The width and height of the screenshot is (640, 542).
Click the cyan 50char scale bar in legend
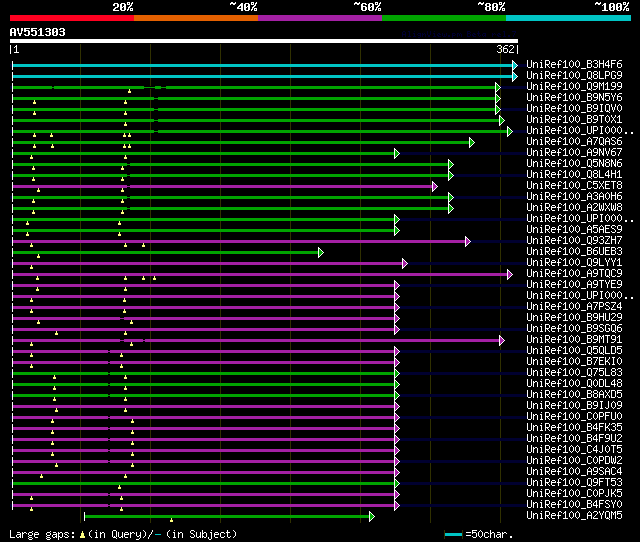click(x=453, y=534)
